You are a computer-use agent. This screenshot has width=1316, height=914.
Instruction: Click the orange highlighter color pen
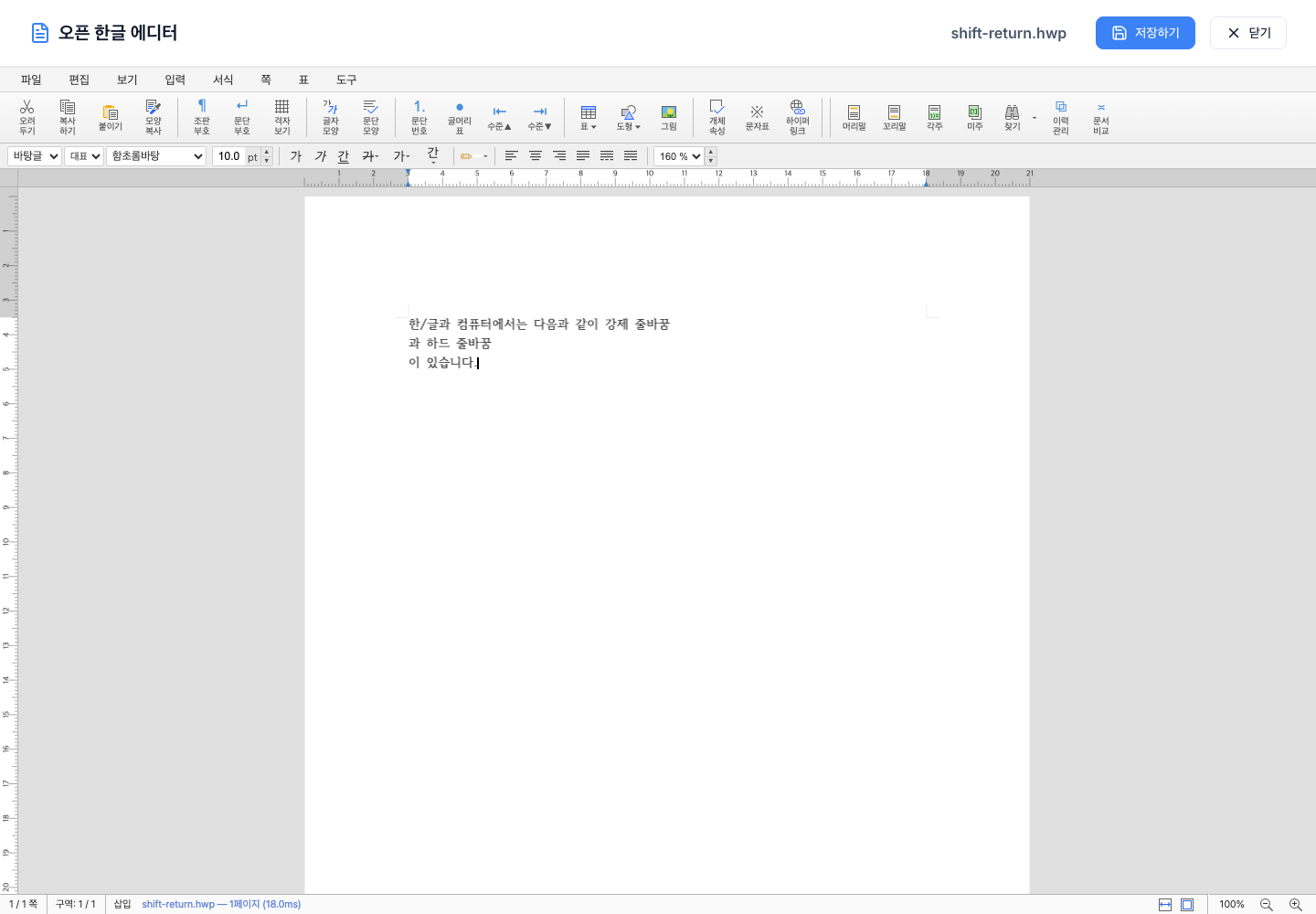tap(467, 156)
